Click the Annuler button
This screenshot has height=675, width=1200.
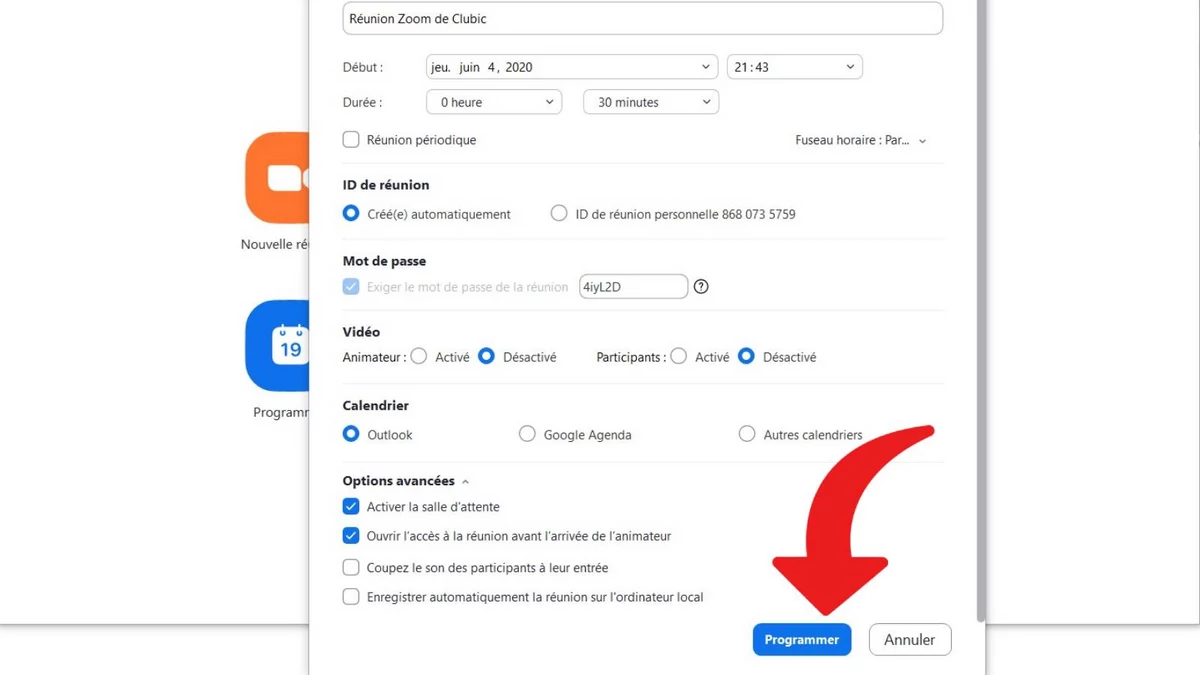910,640
